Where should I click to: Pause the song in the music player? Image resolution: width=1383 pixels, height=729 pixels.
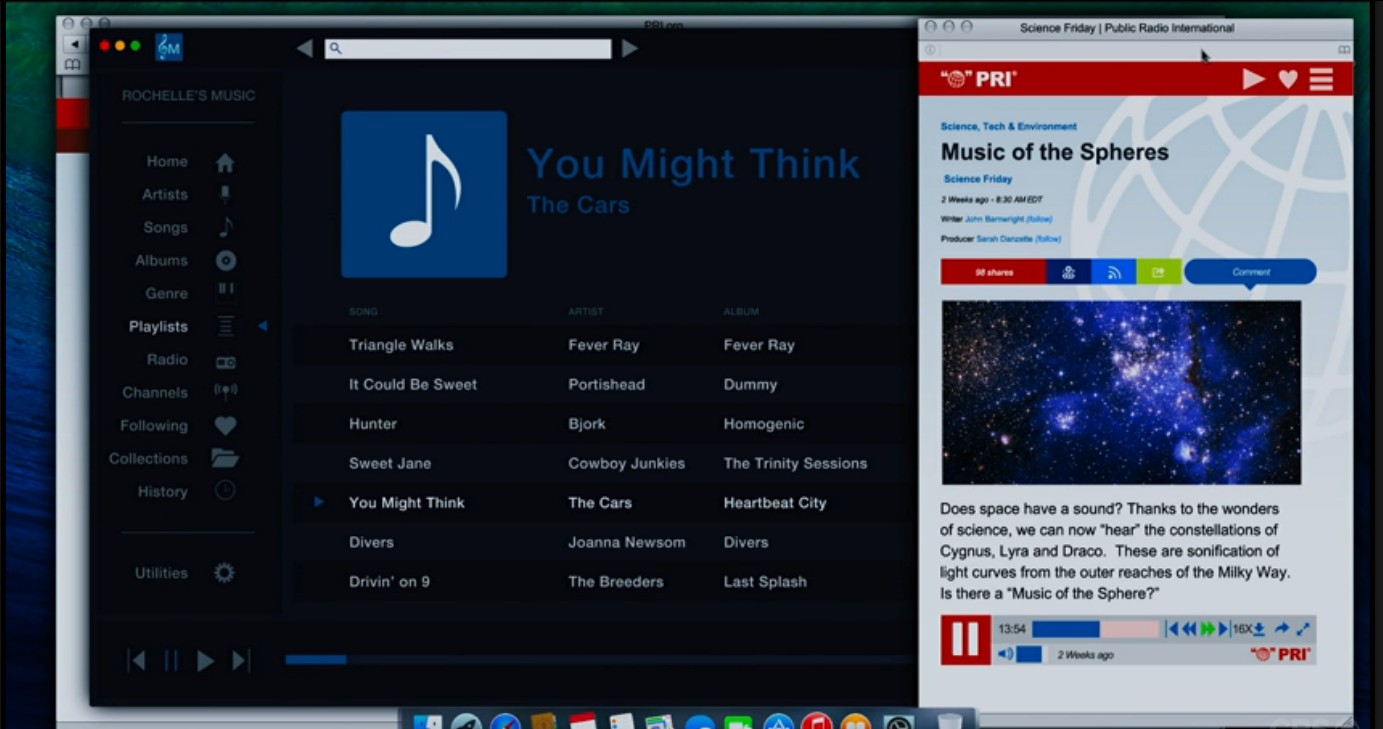coord(171,660)
